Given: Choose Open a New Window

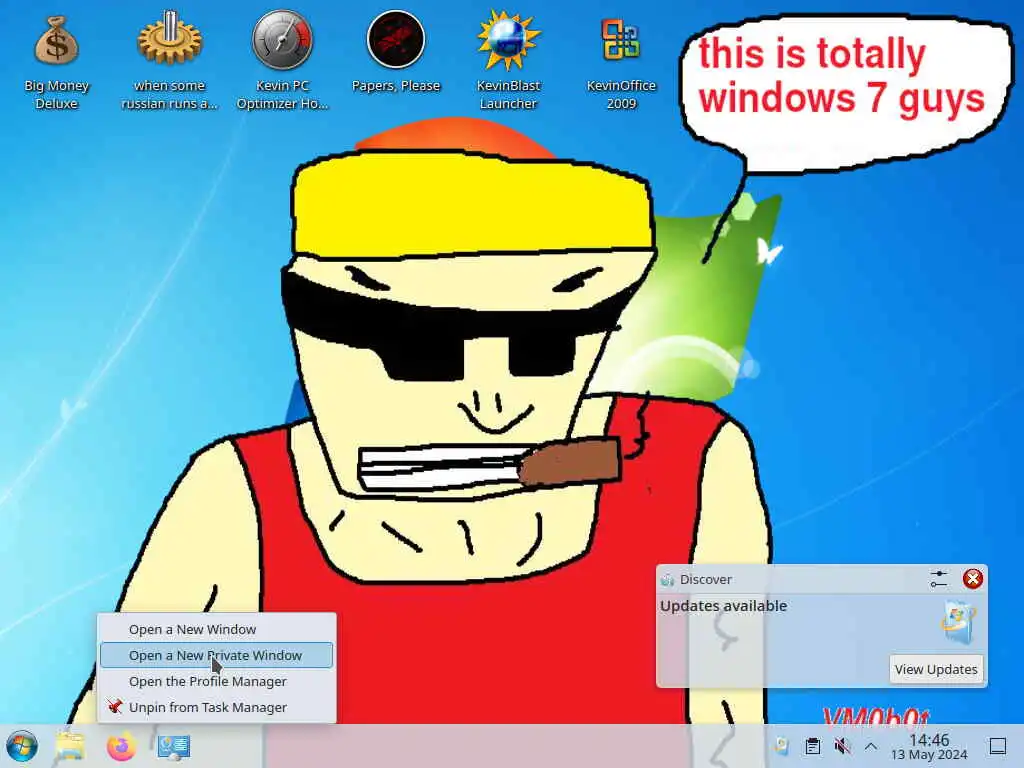Looking at the screenshot, I should tap(216, 630).
